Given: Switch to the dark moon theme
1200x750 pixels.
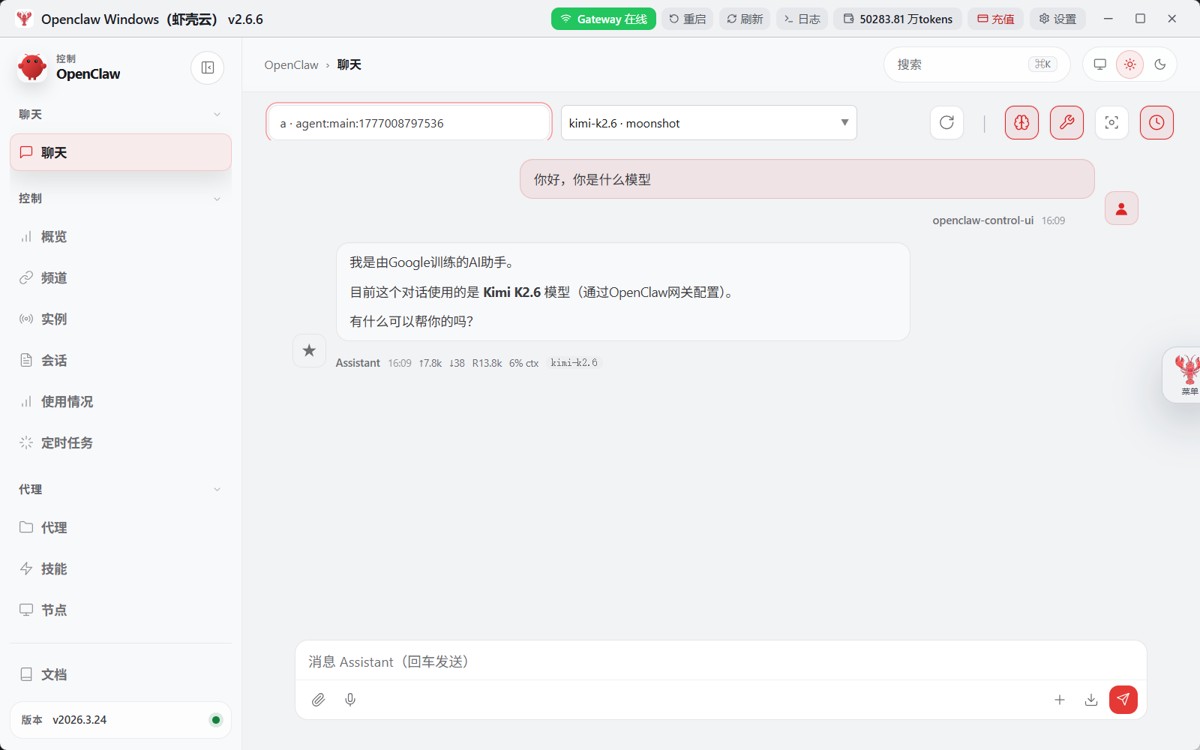Looking at the screenshot, I should [x=1160, y=65].
